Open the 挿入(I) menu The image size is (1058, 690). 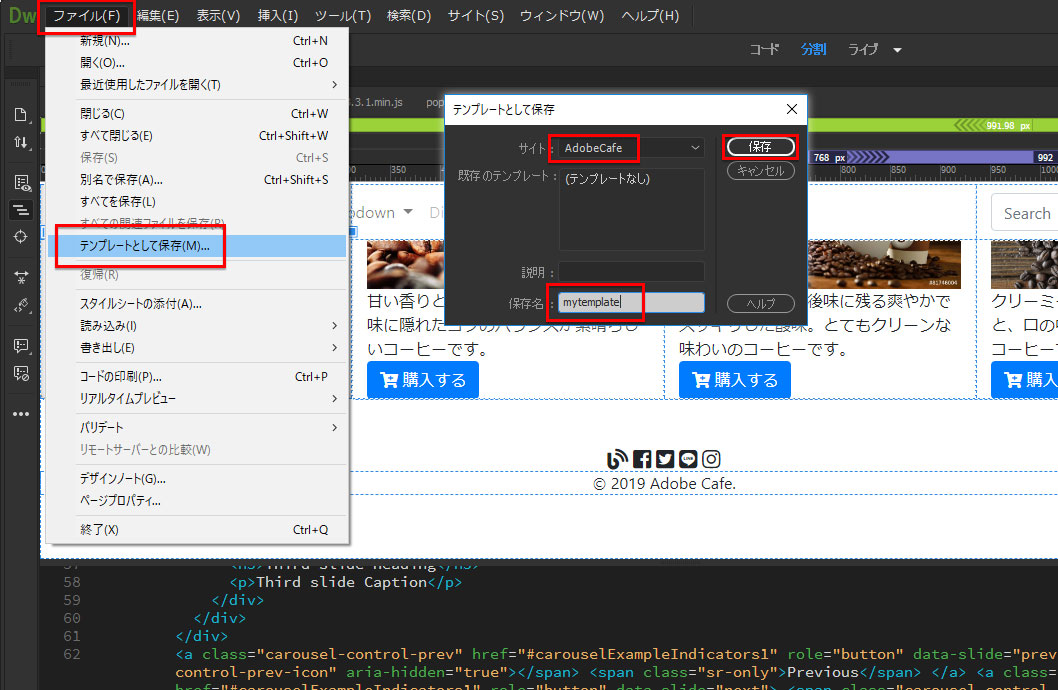pos(277,16)
